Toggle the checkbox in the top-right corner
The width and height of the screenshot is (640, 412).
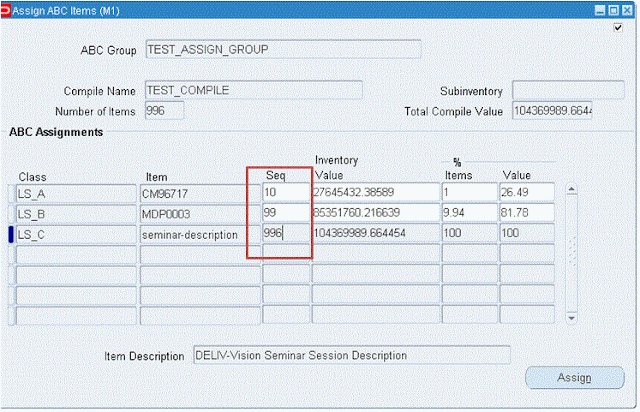[618, 28]
